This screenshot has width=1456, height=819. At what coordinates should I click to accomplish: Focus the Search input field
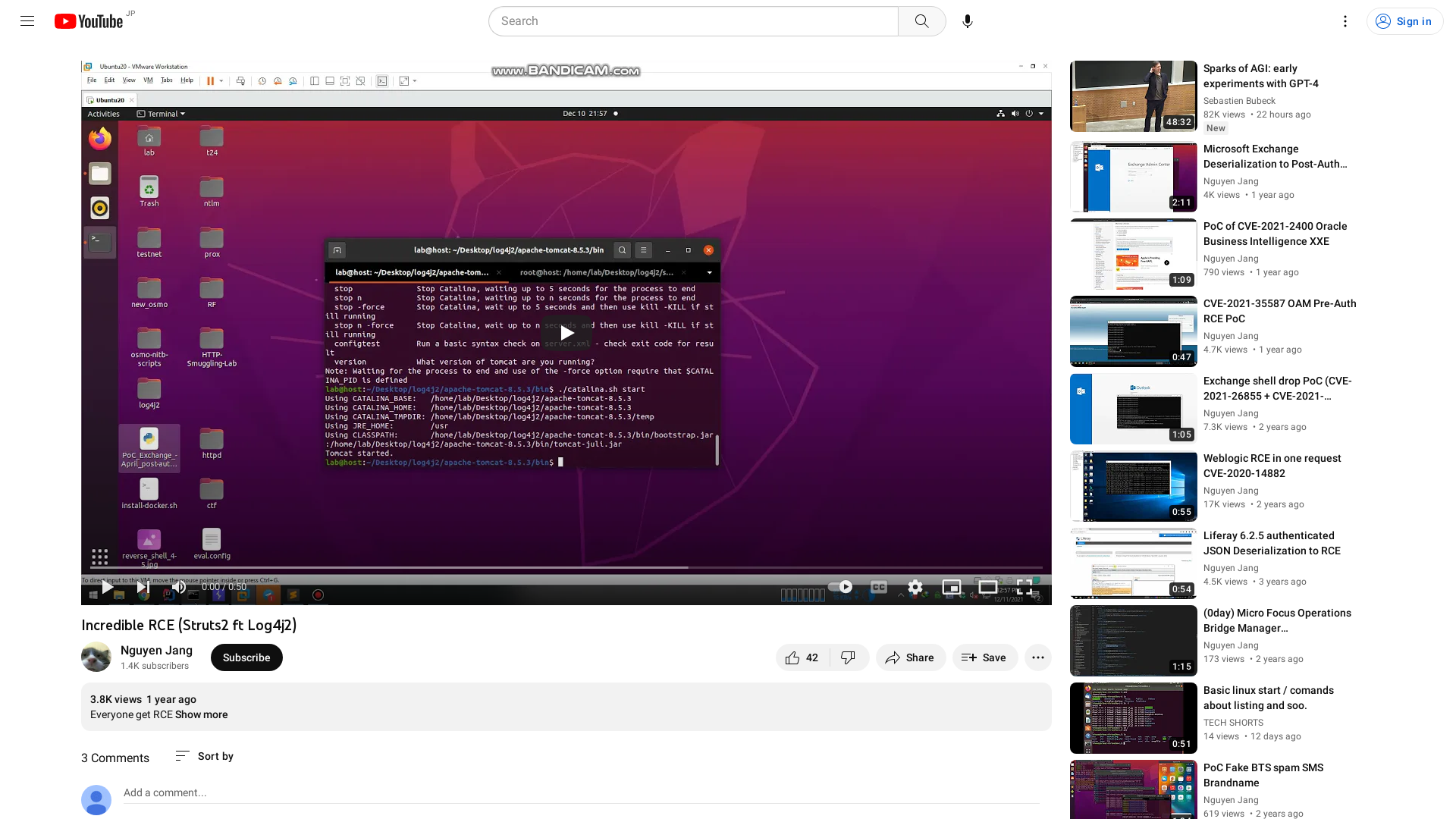coord(693,21)
